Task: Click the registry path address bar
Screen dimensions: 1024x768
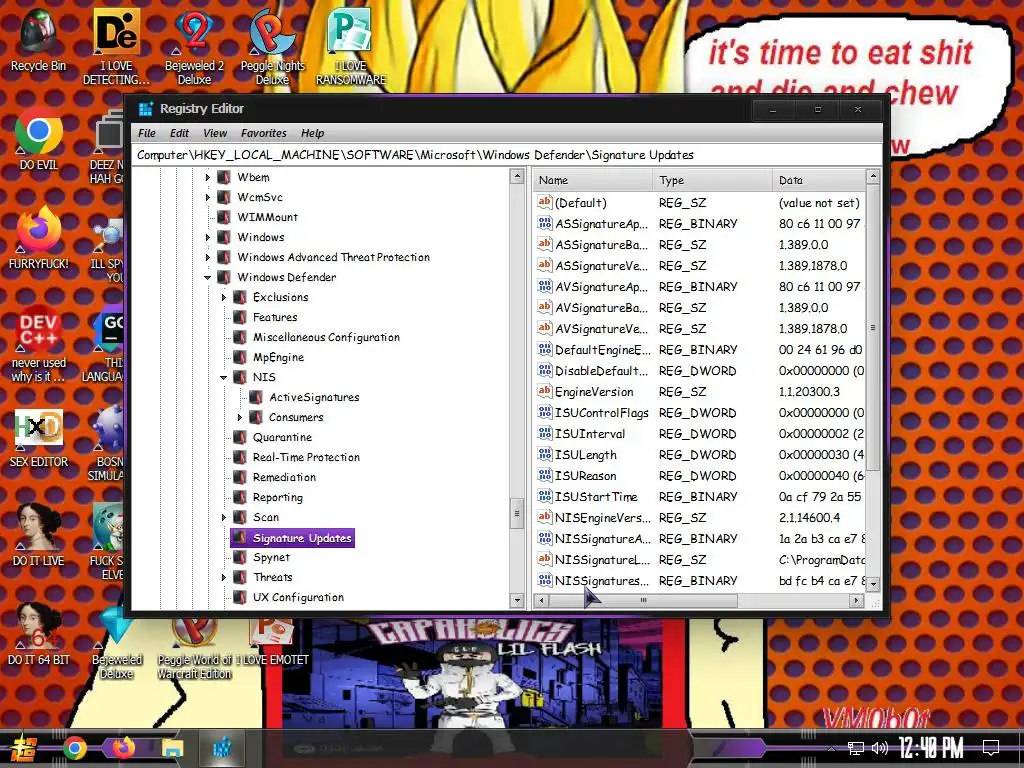Action: point(506,155)
